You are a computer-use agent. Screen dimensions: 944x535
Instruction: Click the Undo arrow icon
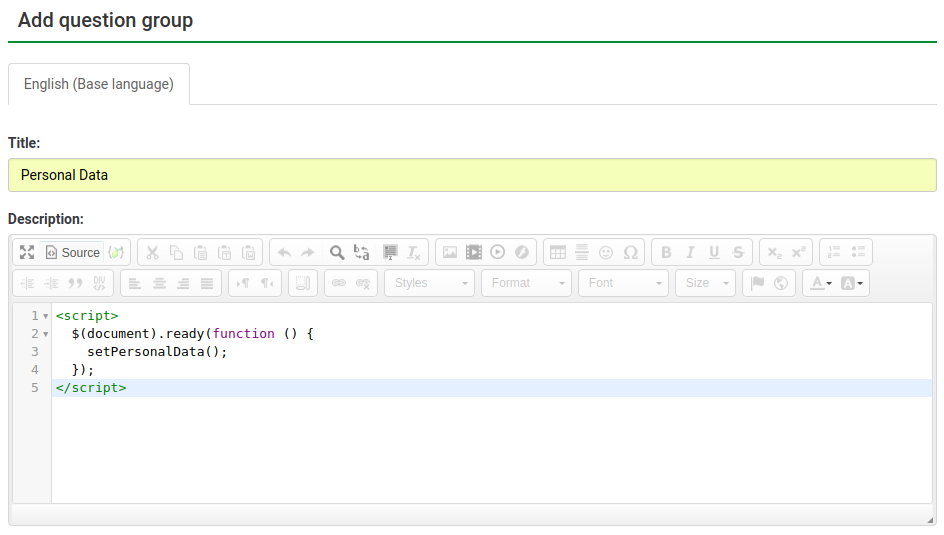pyautogui.click(x=284, y=252)
